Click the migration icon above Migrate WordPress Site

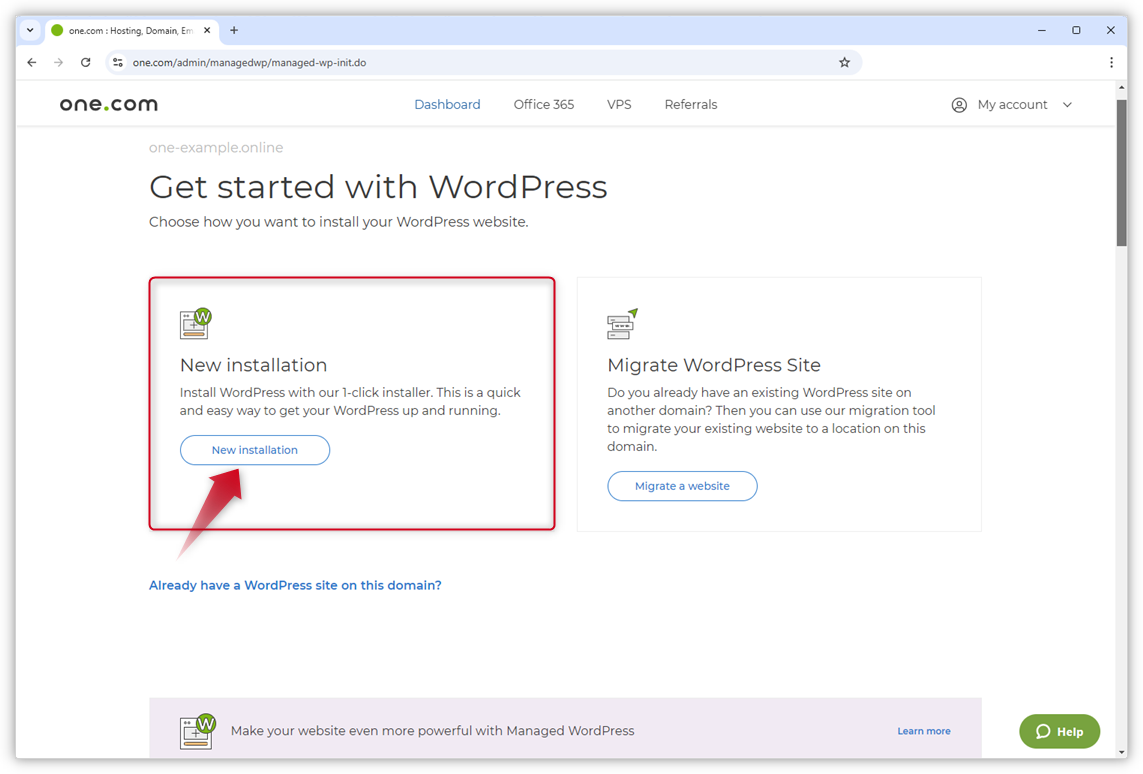pos(622,323)
